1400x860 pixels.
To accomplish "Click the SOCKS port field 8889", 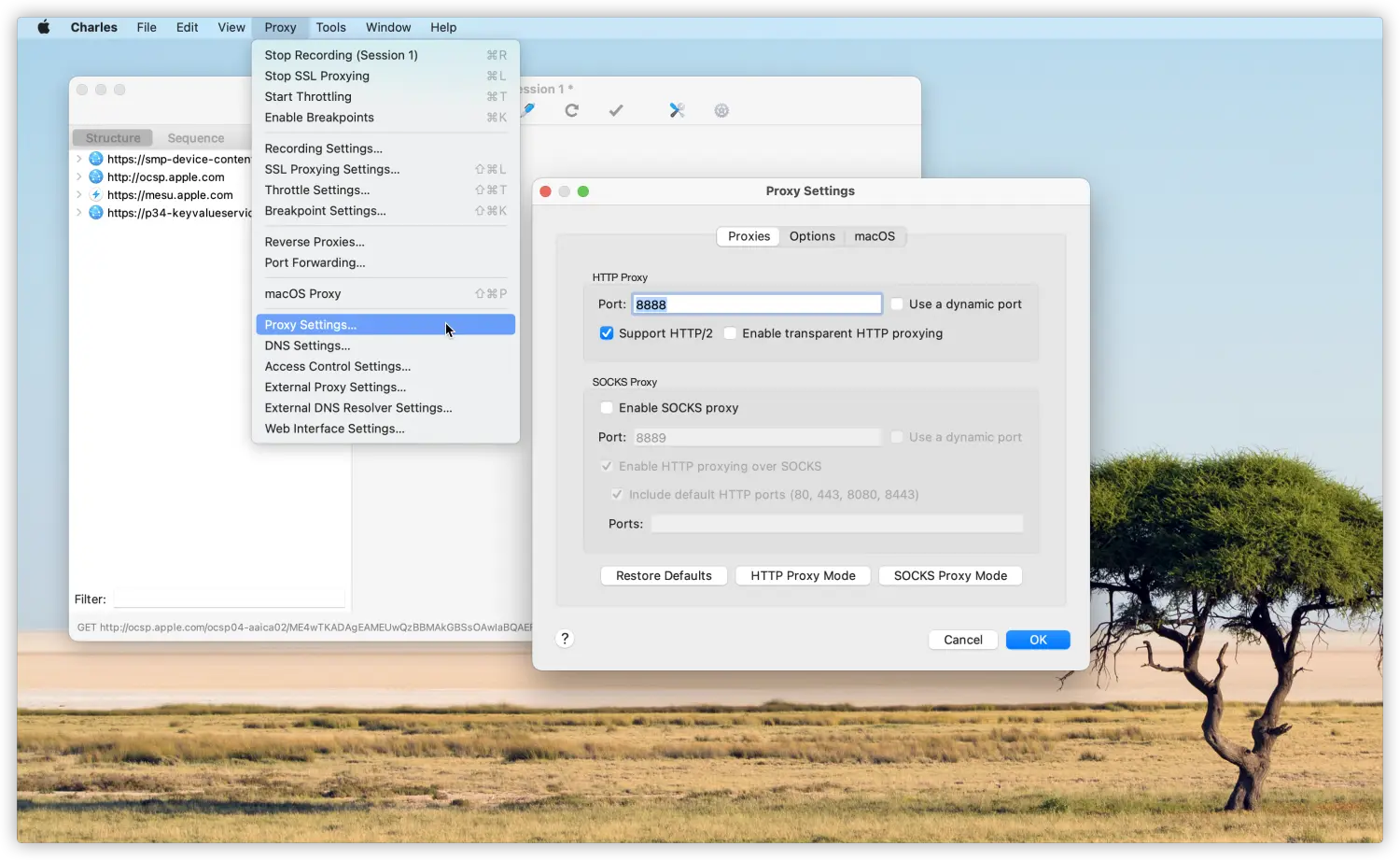I will (x=757, y=437).
